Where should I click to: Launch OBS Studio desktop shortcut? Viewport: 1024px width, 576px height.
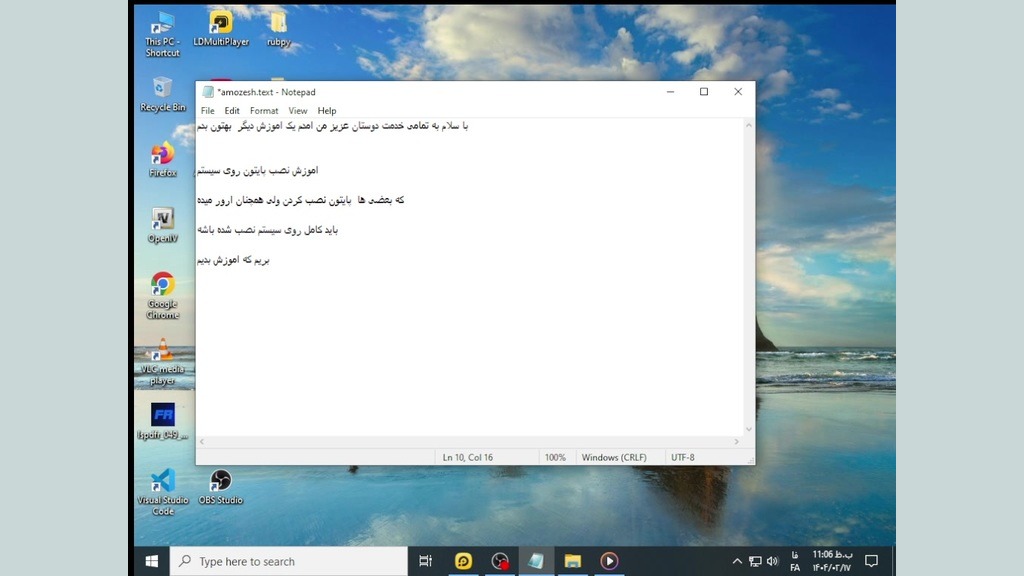[x=221, y=487]
